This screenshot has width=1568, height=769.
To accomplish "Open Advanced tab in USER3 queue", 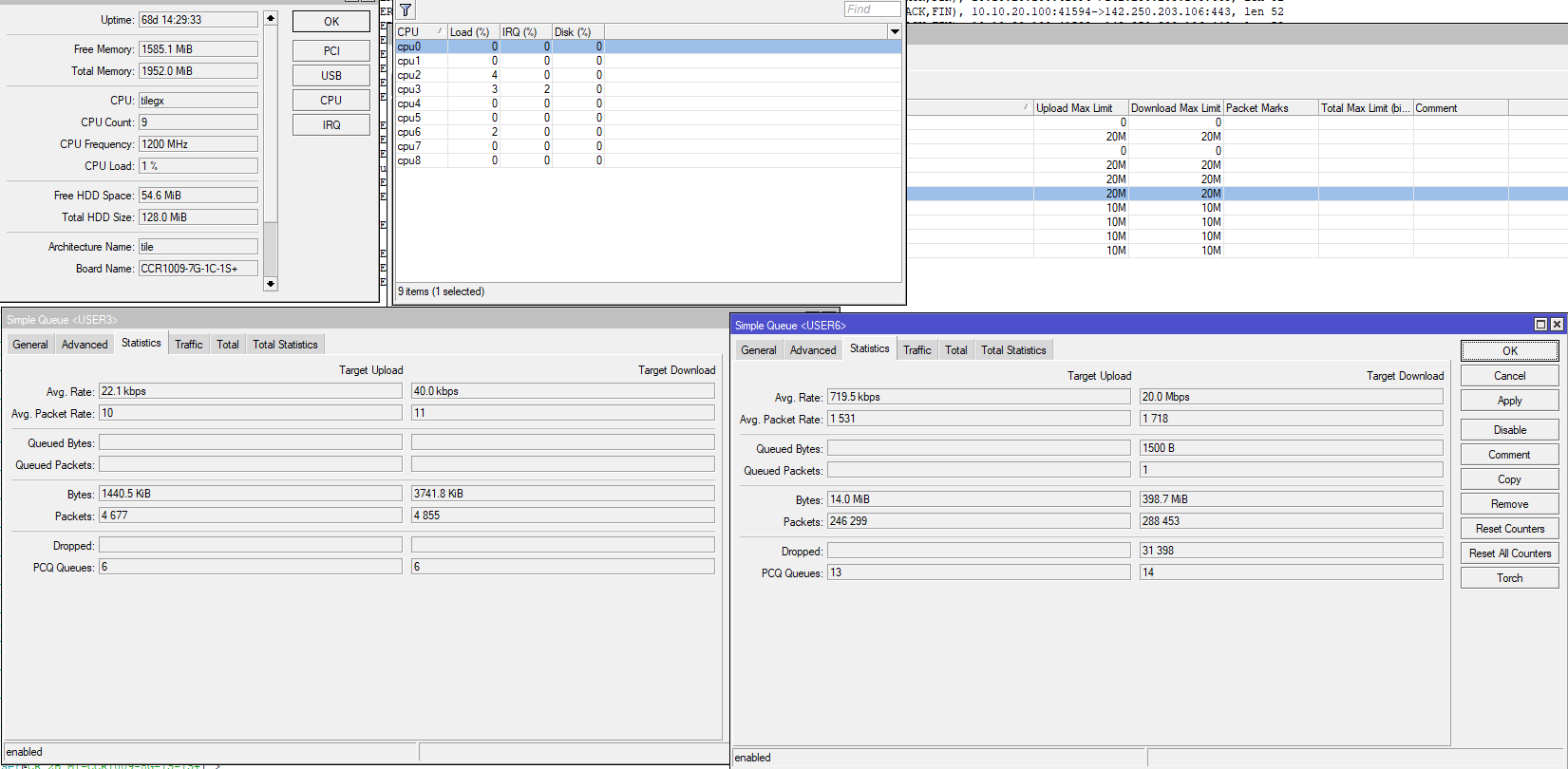I will 85,345.
